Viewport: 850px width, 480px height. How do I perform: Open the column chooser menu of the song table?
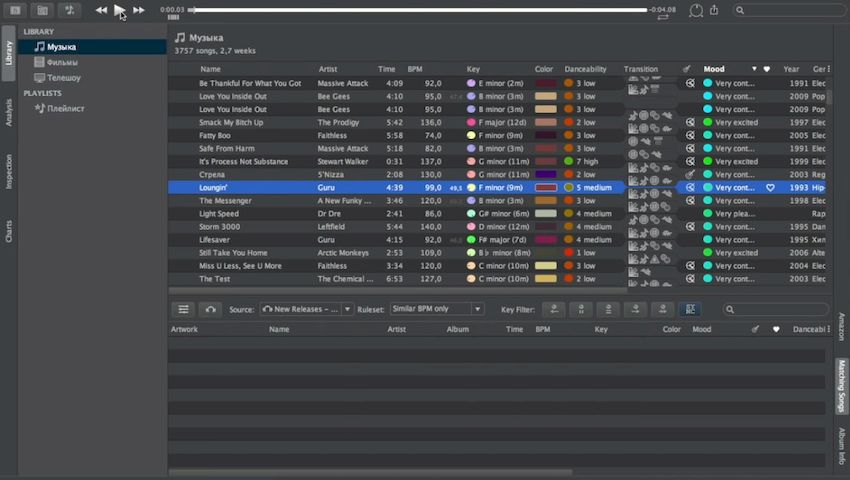[828, 69]
